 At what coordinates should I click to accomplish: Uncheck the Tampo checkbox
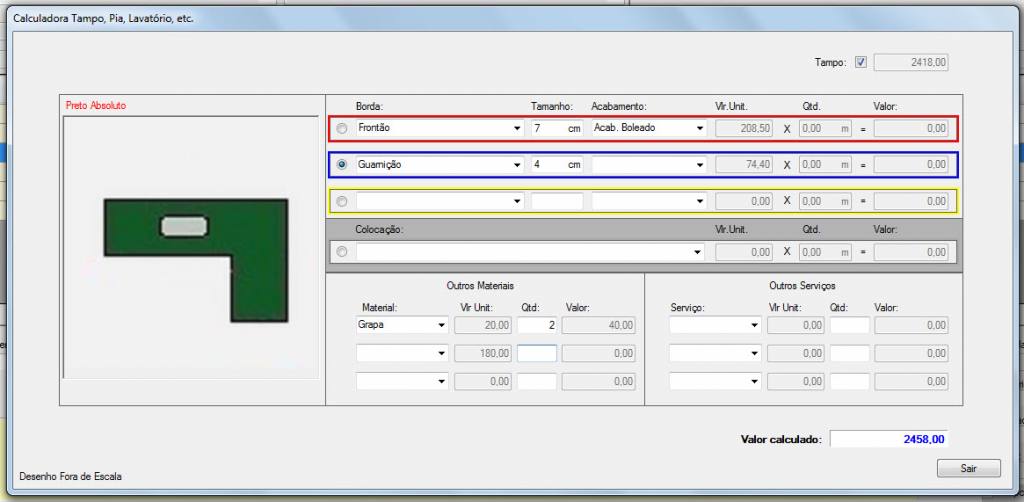point(861,63)
